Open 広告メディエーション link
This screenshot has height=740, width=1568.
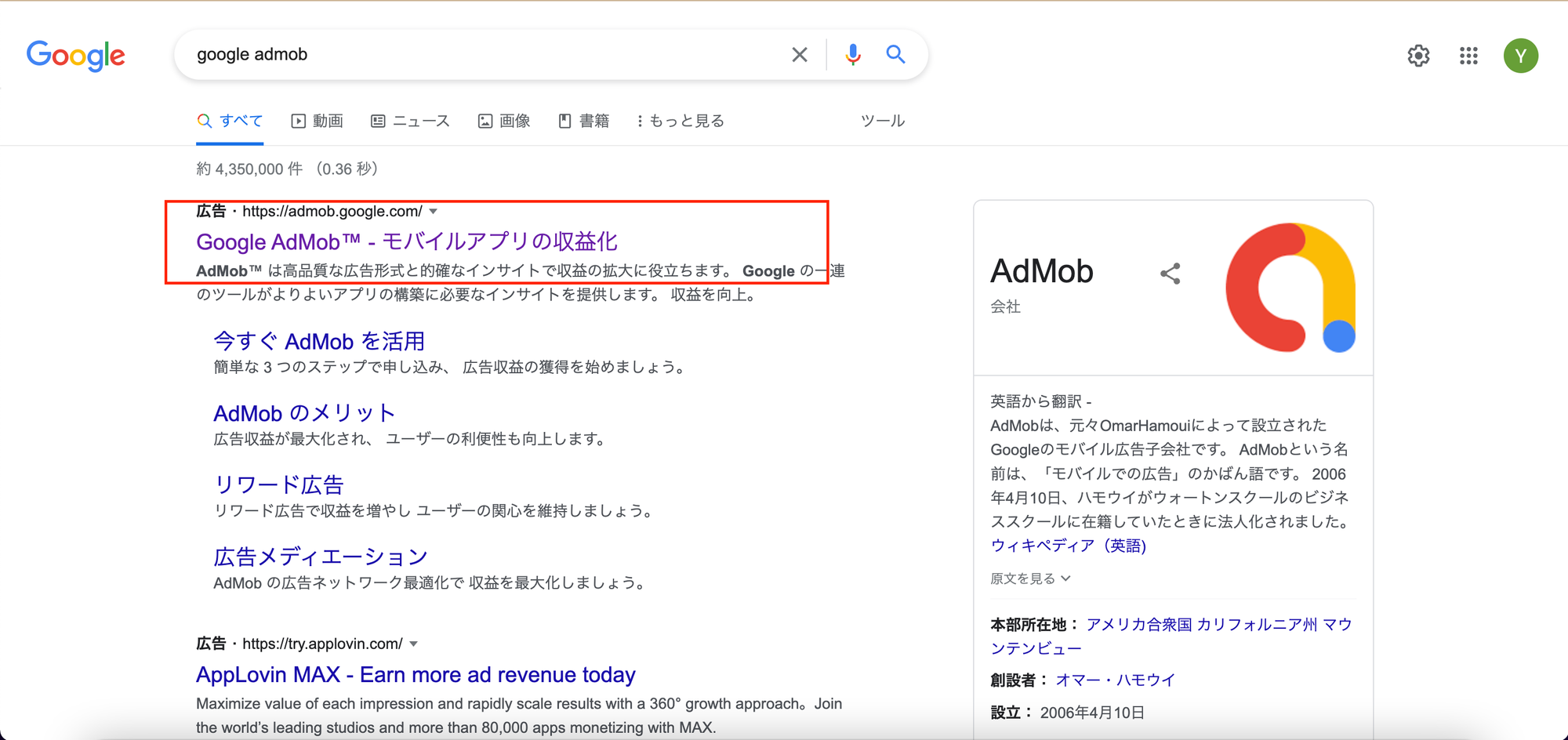click(321, 557)
